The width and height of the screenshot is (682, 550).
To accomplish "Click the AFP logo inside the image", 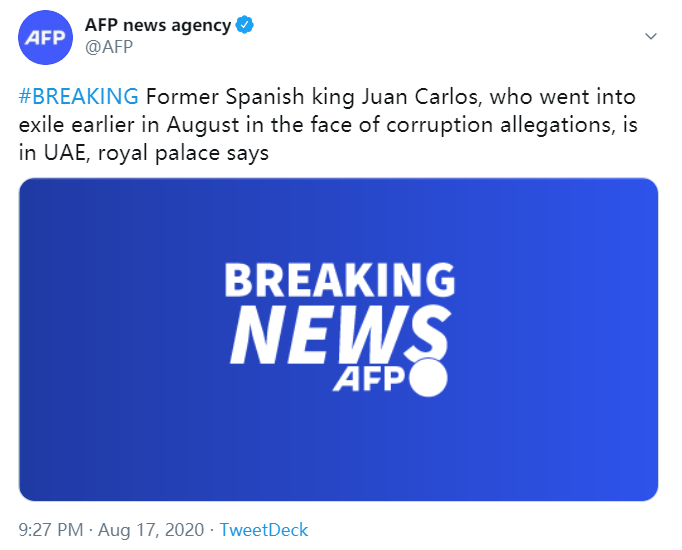I will (x=367, y=380).
